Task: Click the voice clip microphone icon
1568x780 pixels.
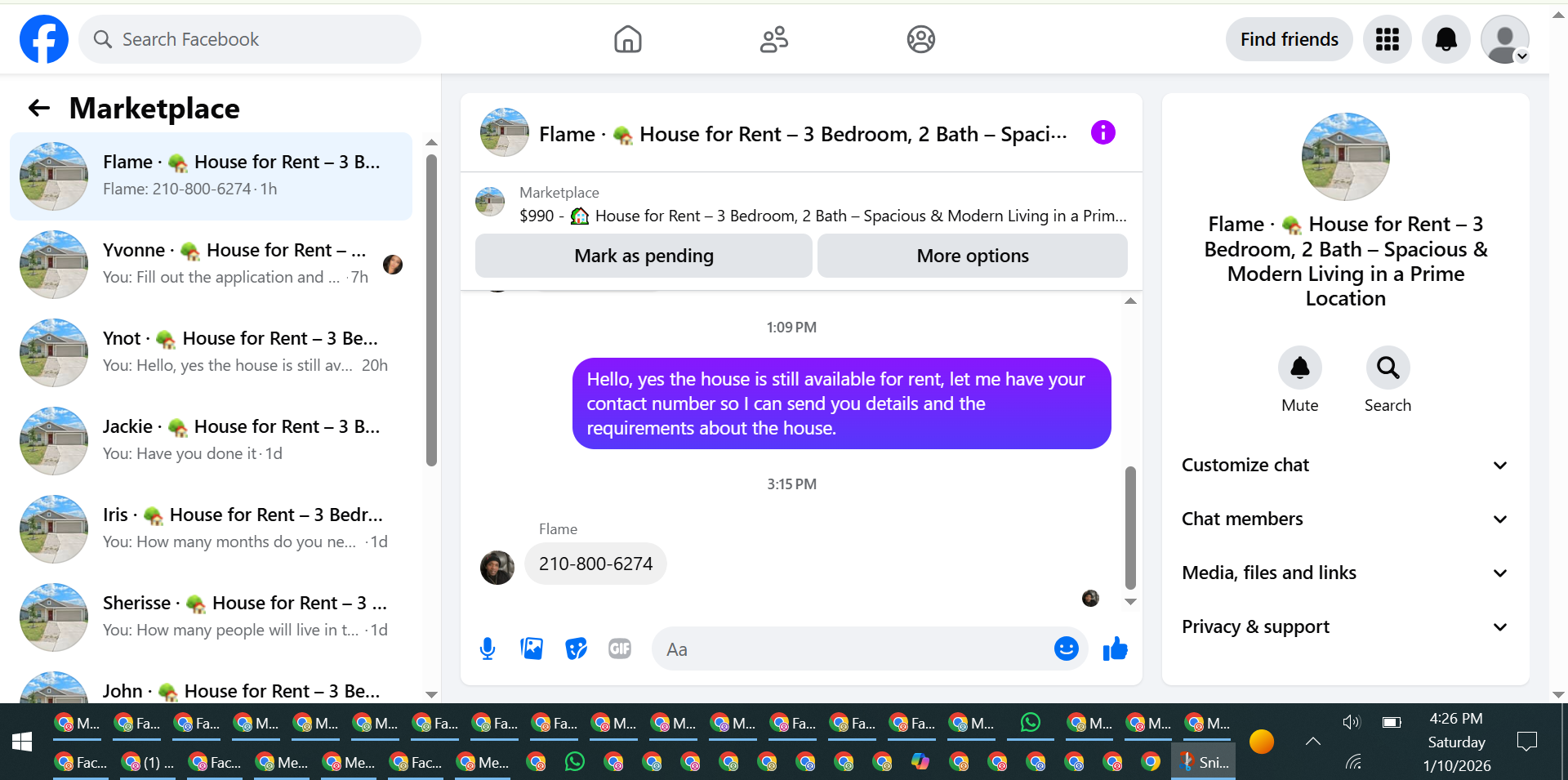Action: point(488,649)
